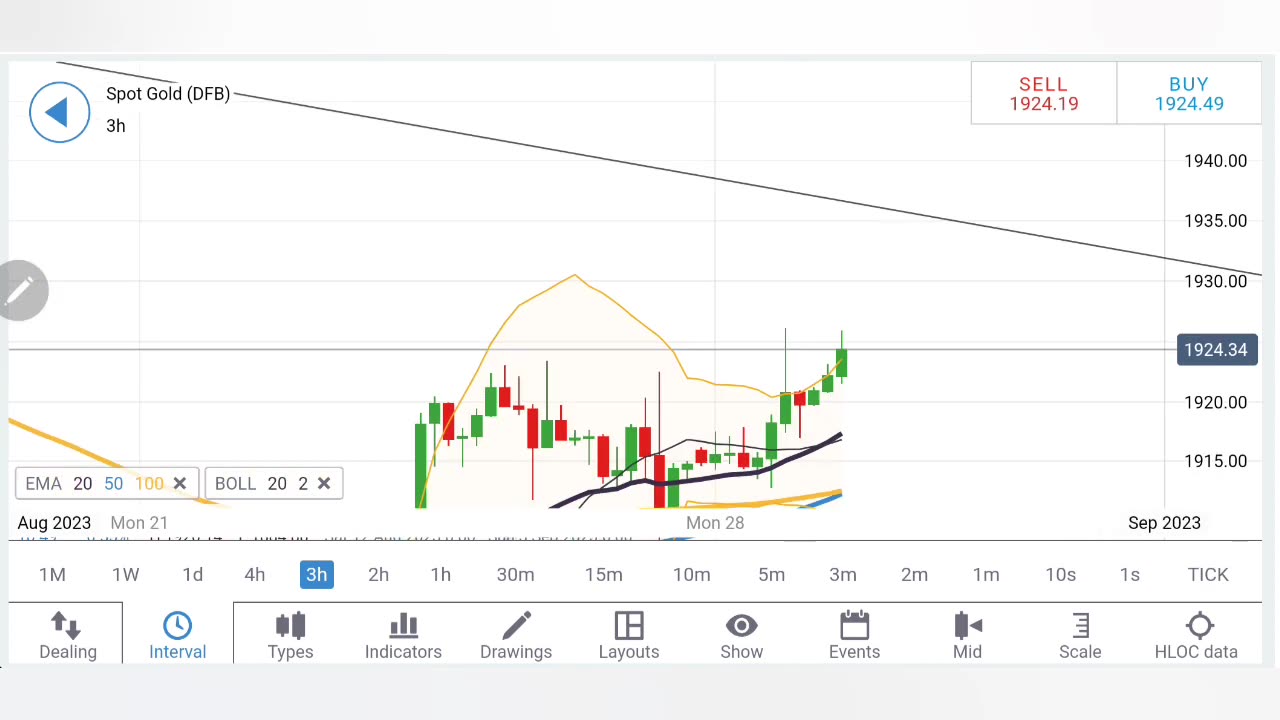Select the 10s interval
This screenshot has width=1280, height=720.
[x=1060, y=575]
